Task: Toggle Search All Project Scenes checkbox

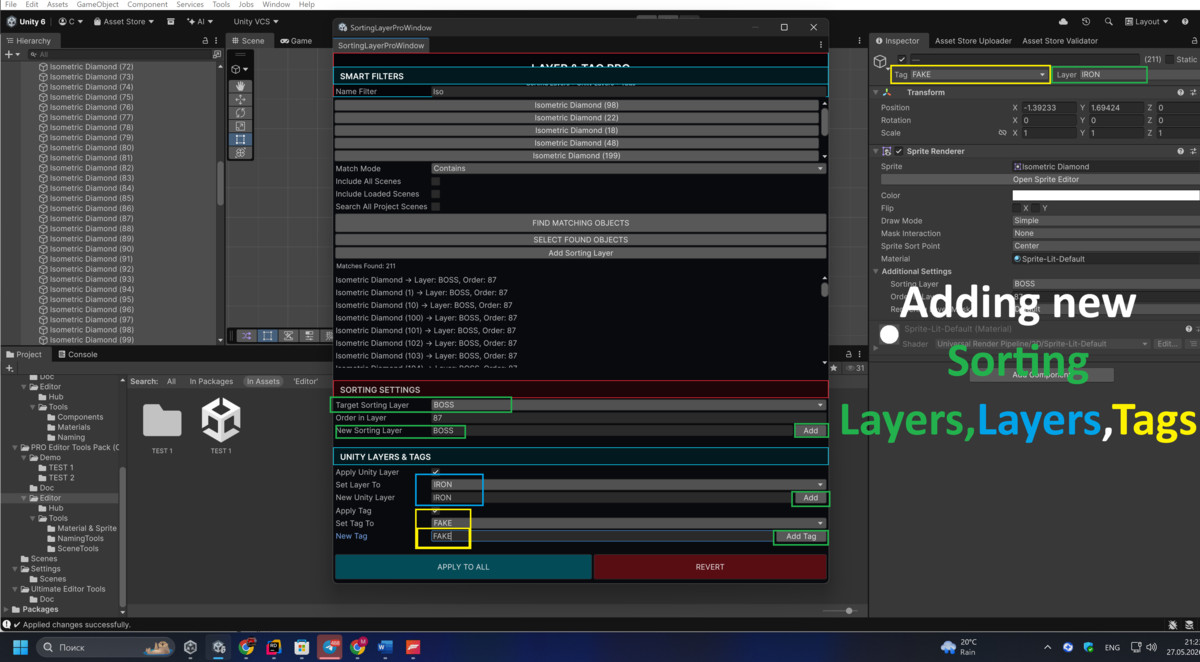Action: pos(435,206)
